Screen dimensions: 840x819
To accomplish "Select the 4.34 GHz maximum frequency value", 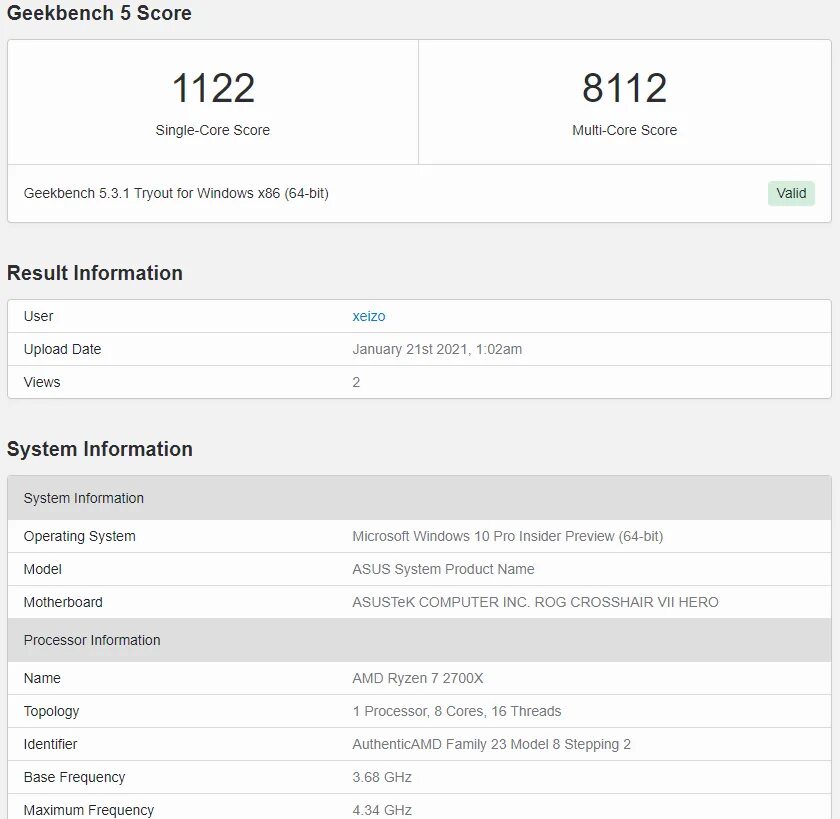I will point(382,810).
